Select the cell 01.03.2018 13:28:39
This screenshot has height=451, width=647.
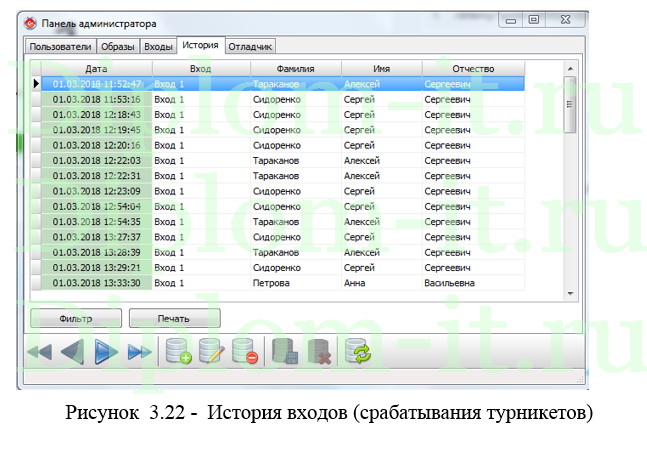(97, 252)
